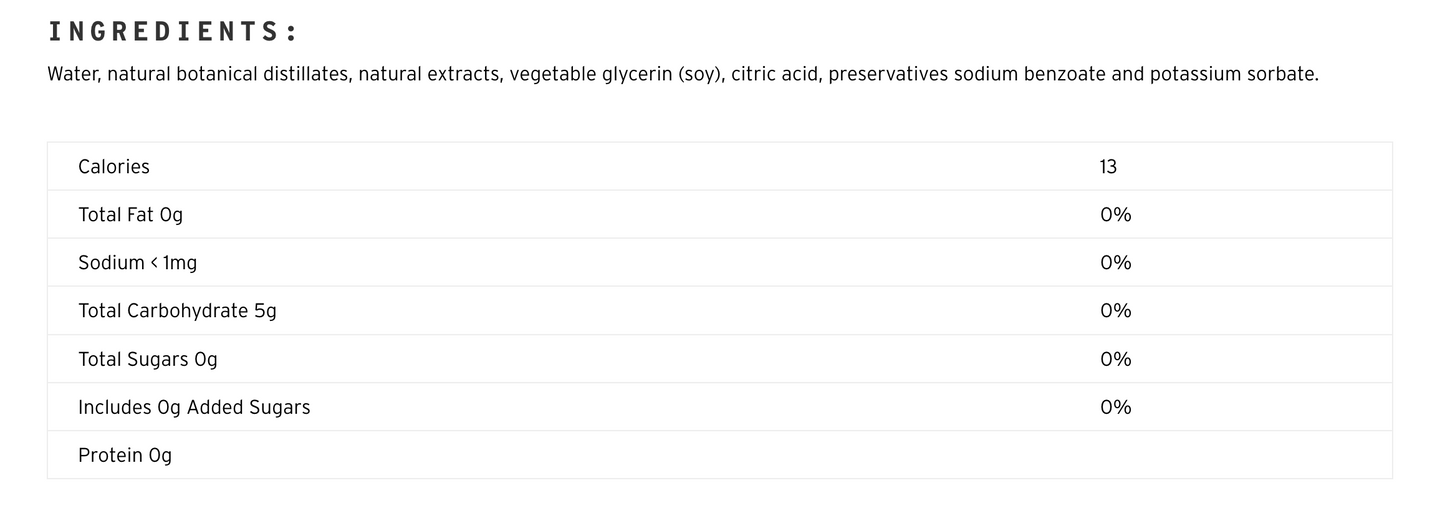Click the INGREDIENTS heading
The height and width of the screenshot is (526, 1445).
[172, 32]
